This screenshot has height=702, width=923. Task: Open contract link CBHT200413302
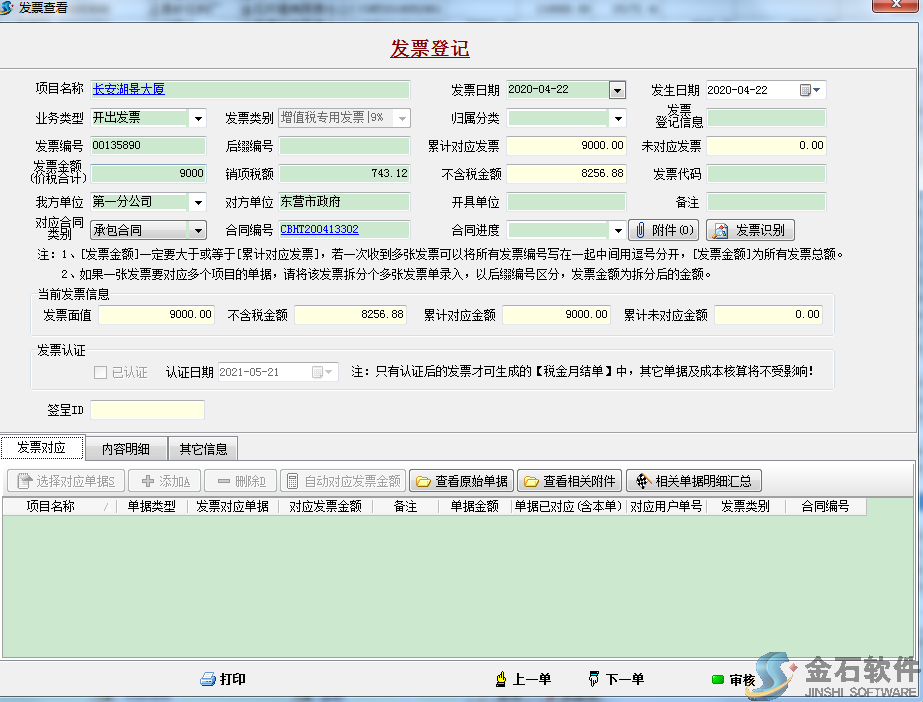point(321,230)
